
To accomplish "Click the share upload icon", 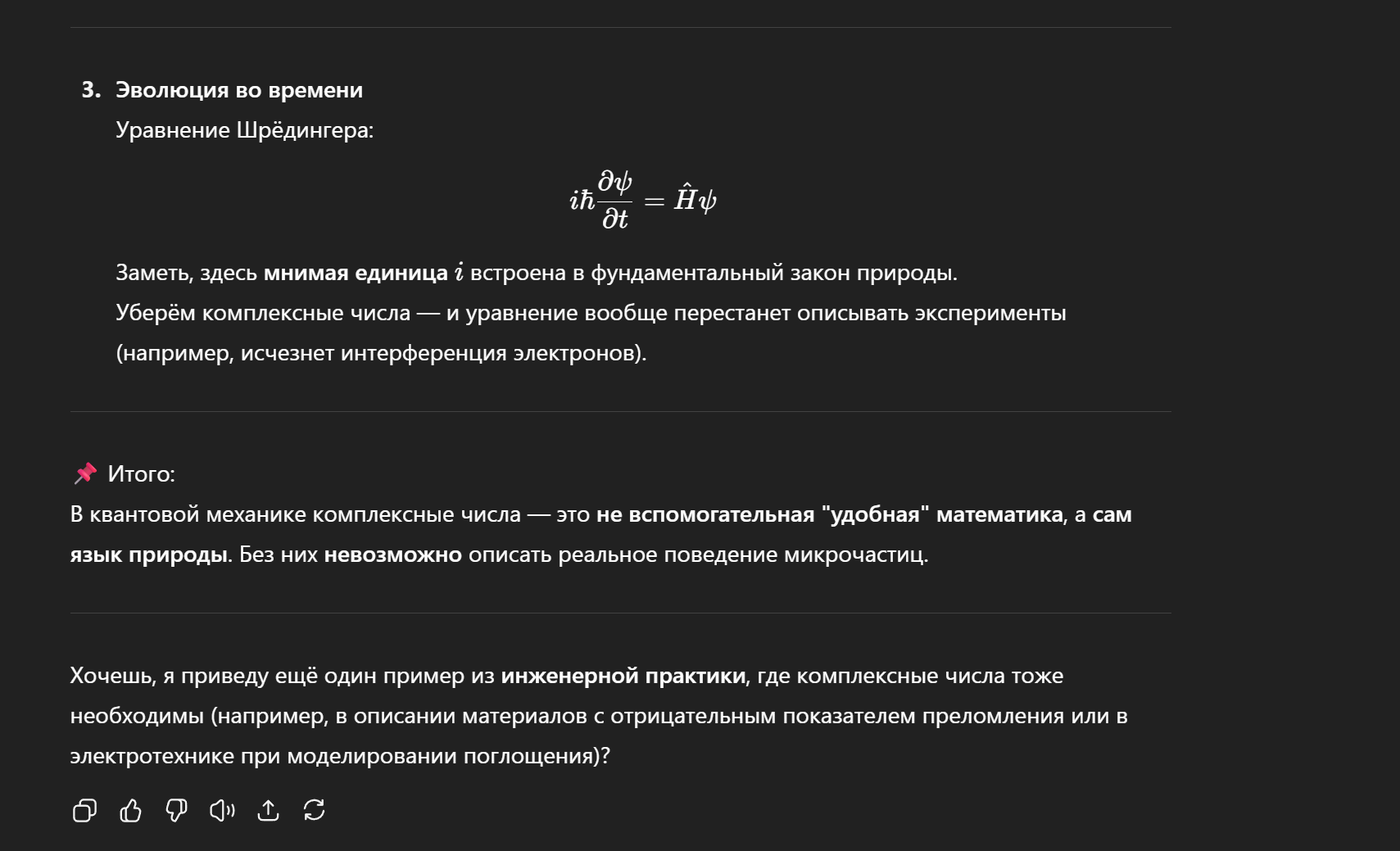I will point(268,811).
